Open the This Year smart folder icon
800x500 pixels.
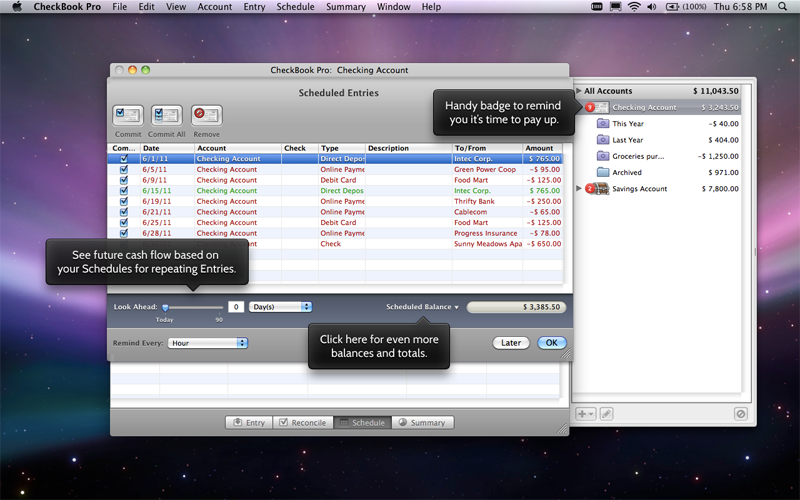click(603, 123)
